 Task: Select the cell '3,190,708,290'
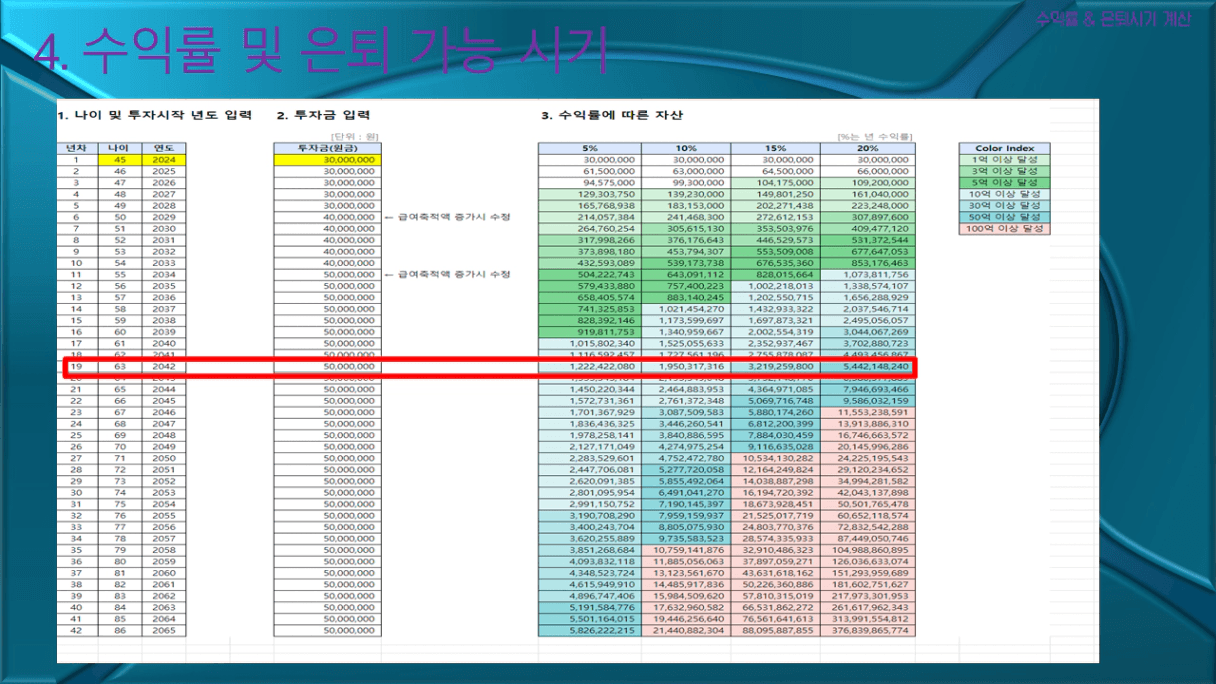coord(590,516)
